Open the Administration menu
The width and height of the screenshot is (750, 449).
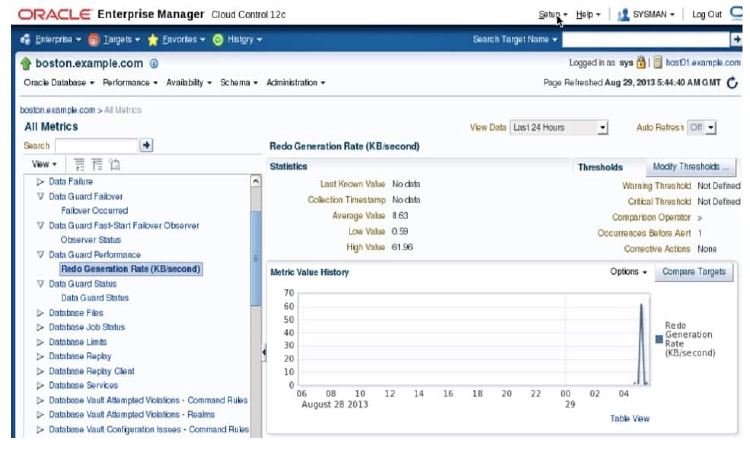(296, 83)
